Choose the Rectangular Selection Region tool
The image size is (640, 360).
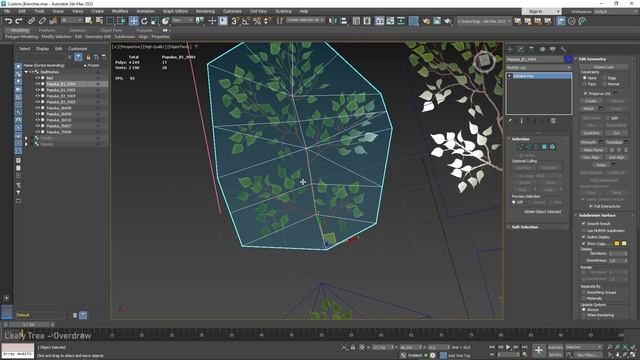click(111, 21)
